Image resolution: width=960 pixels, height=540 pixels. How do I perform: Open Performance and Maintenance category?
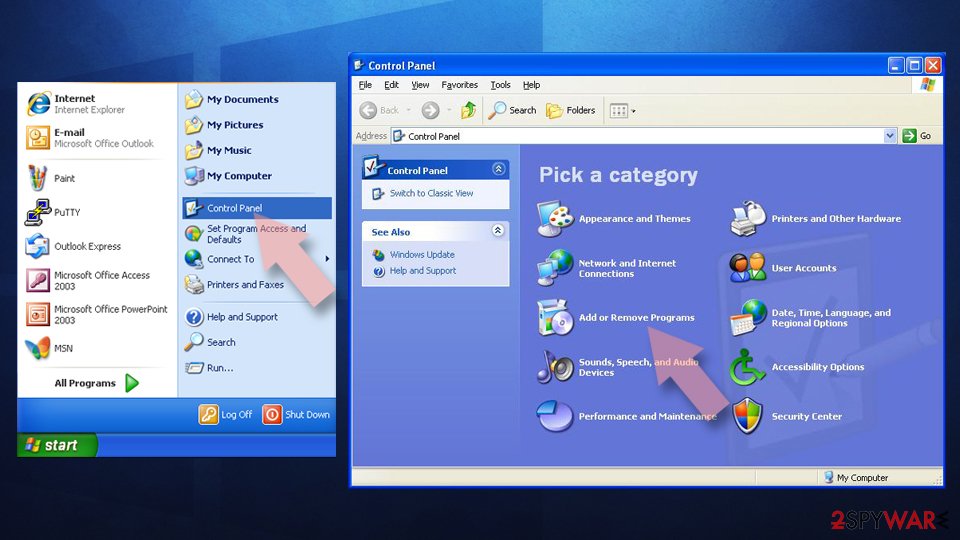pos(626,416)
